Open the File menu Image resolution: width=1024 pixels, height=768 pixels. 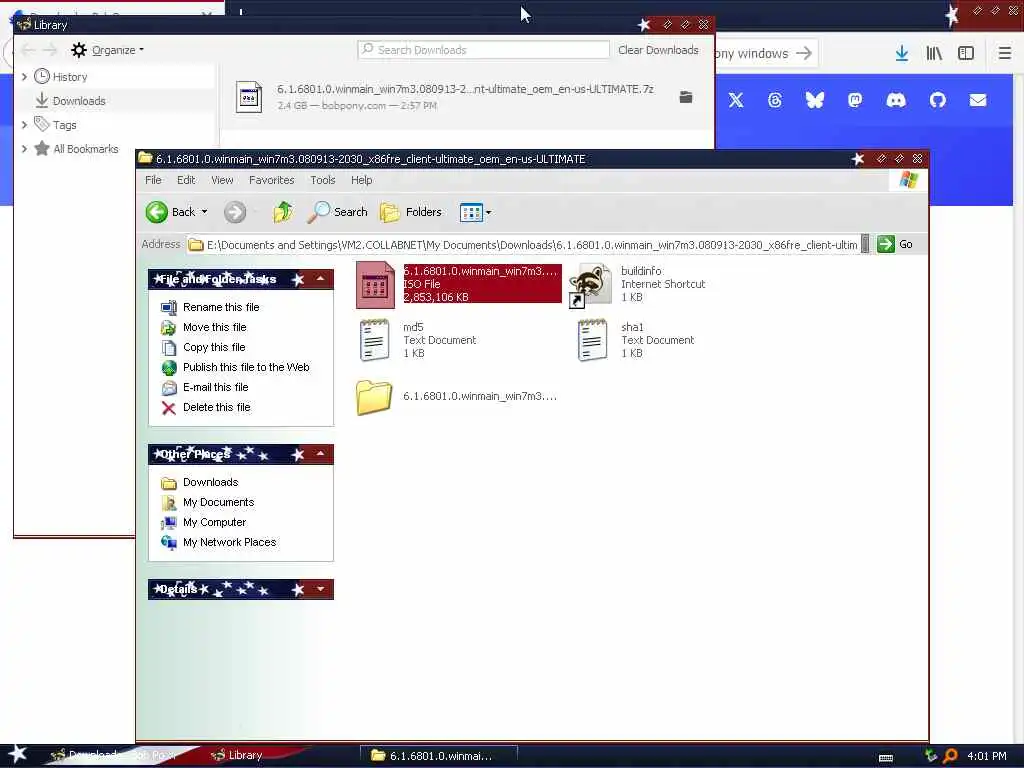click(x=153, y=180)
